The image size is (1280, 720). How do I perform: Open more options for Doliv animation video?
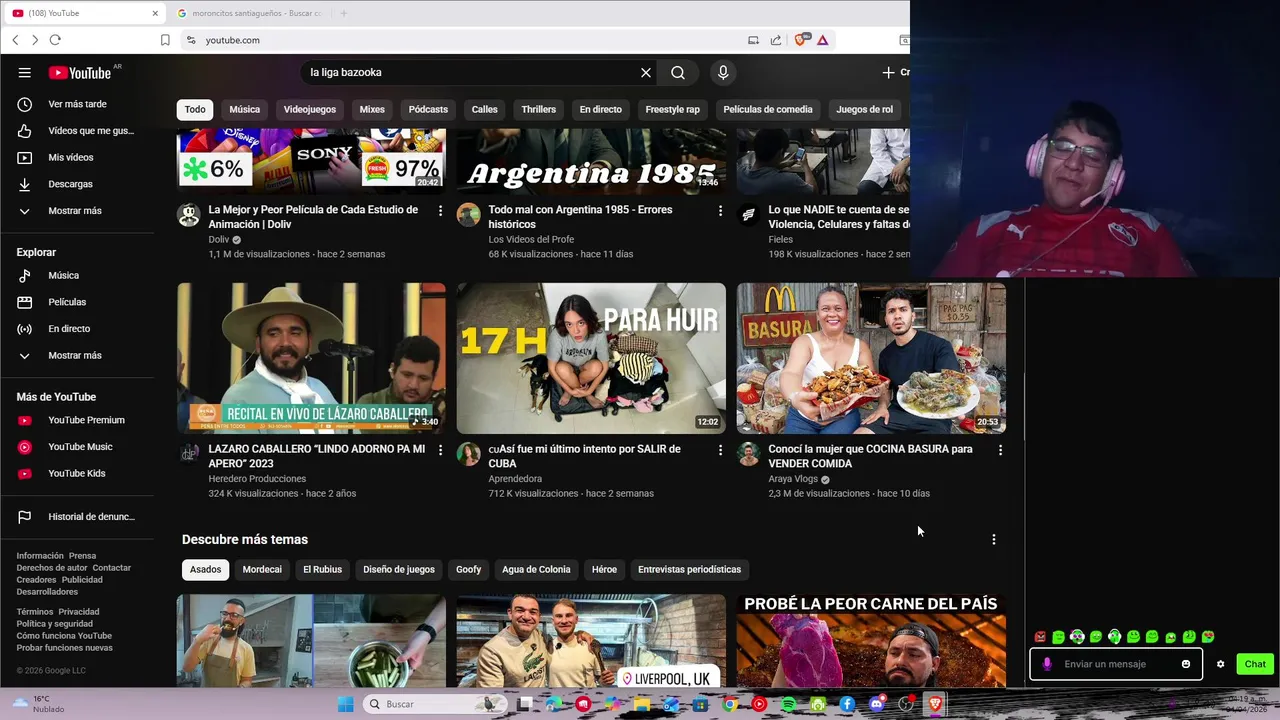(x=440, y=210)
